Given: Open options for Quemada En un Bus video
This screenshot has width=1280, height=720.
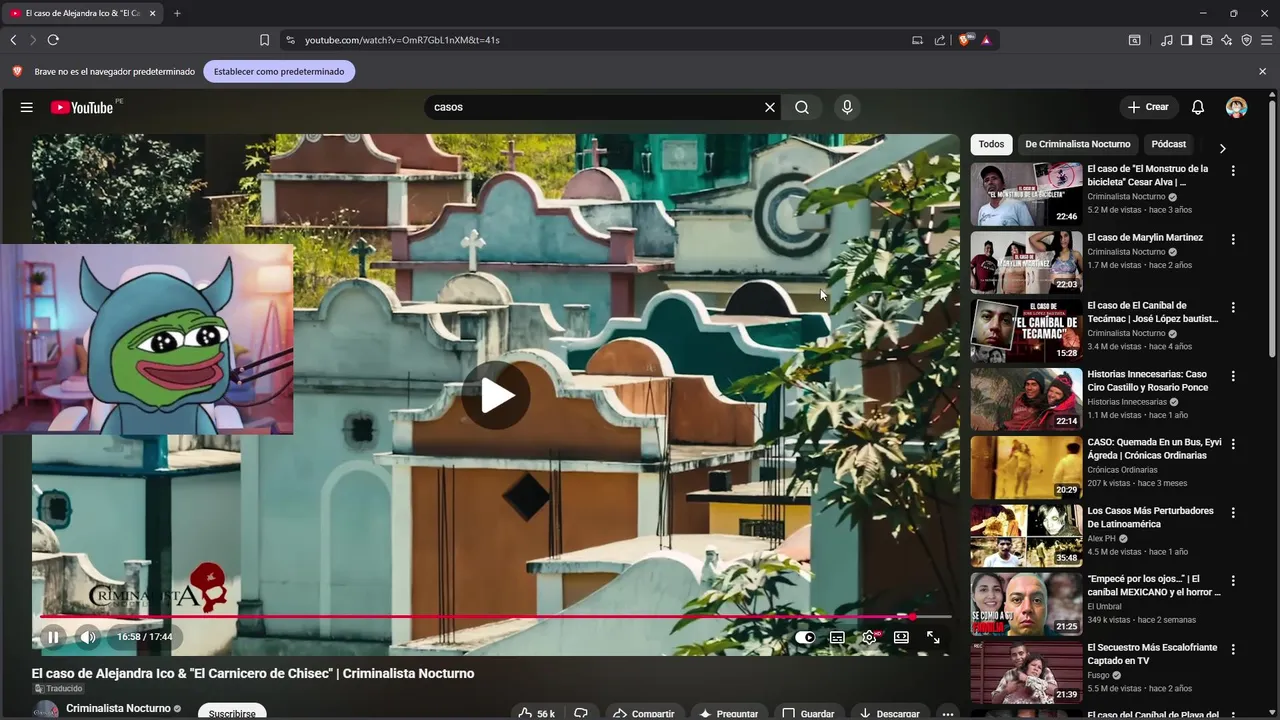Looking at the screenshot, I should click(1233, 445).
